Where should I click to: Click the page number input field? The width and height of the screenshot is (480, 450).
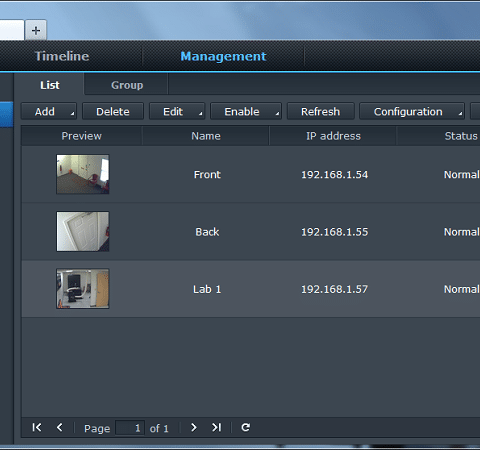pos(130,428)
